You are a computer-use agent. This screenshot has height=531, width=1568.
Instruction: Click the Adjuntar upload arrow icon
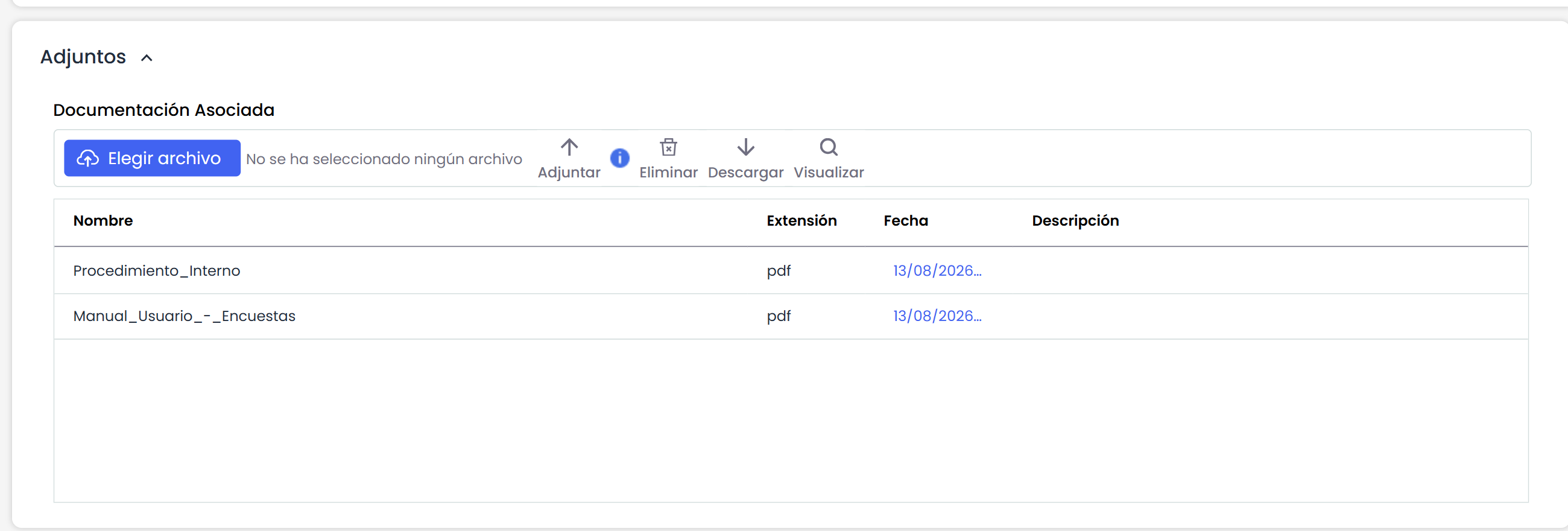[x=569, y=147]
